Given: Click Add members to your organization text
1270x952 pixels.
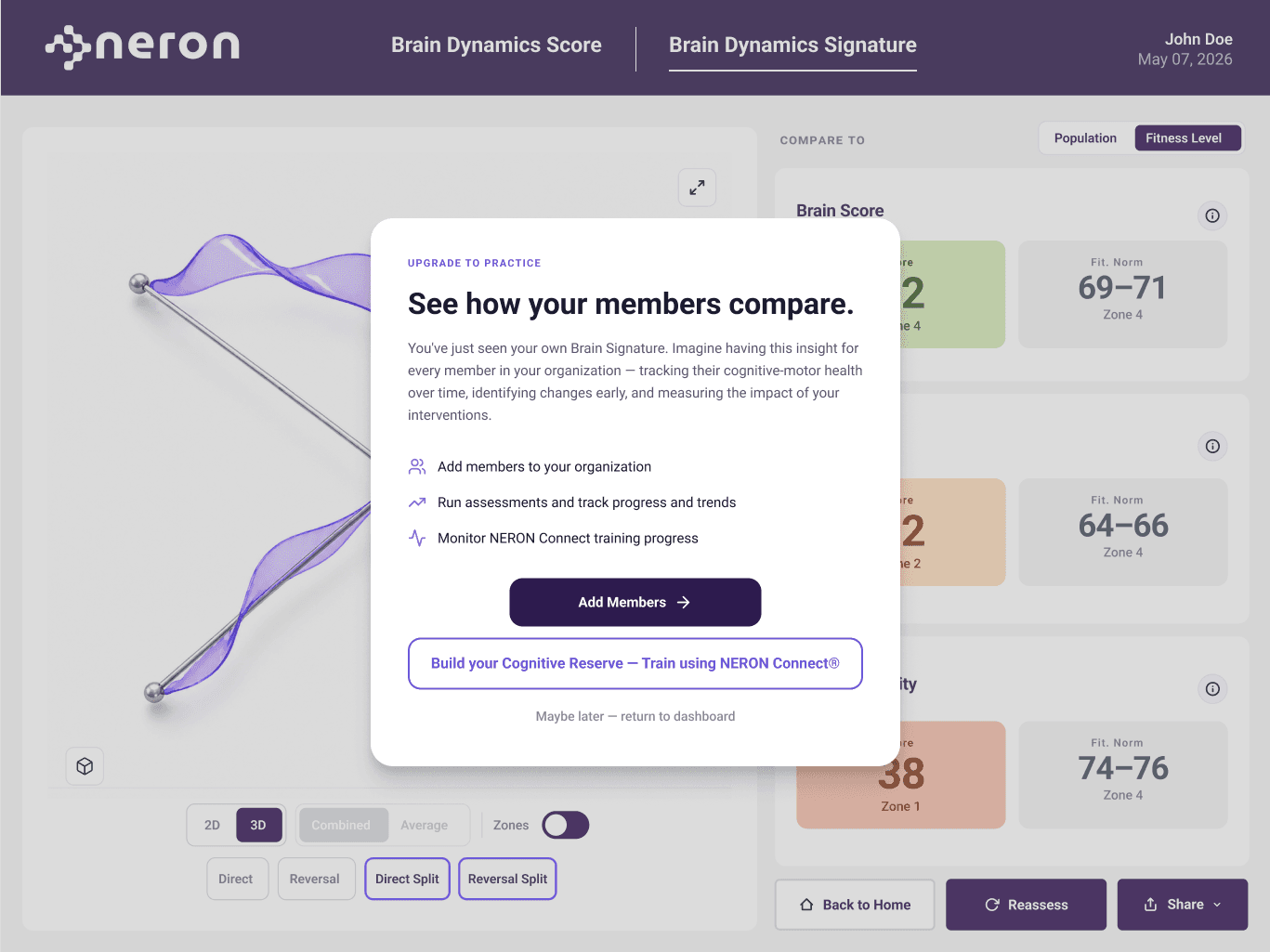Looking at the screenshot, I should 544,466.
